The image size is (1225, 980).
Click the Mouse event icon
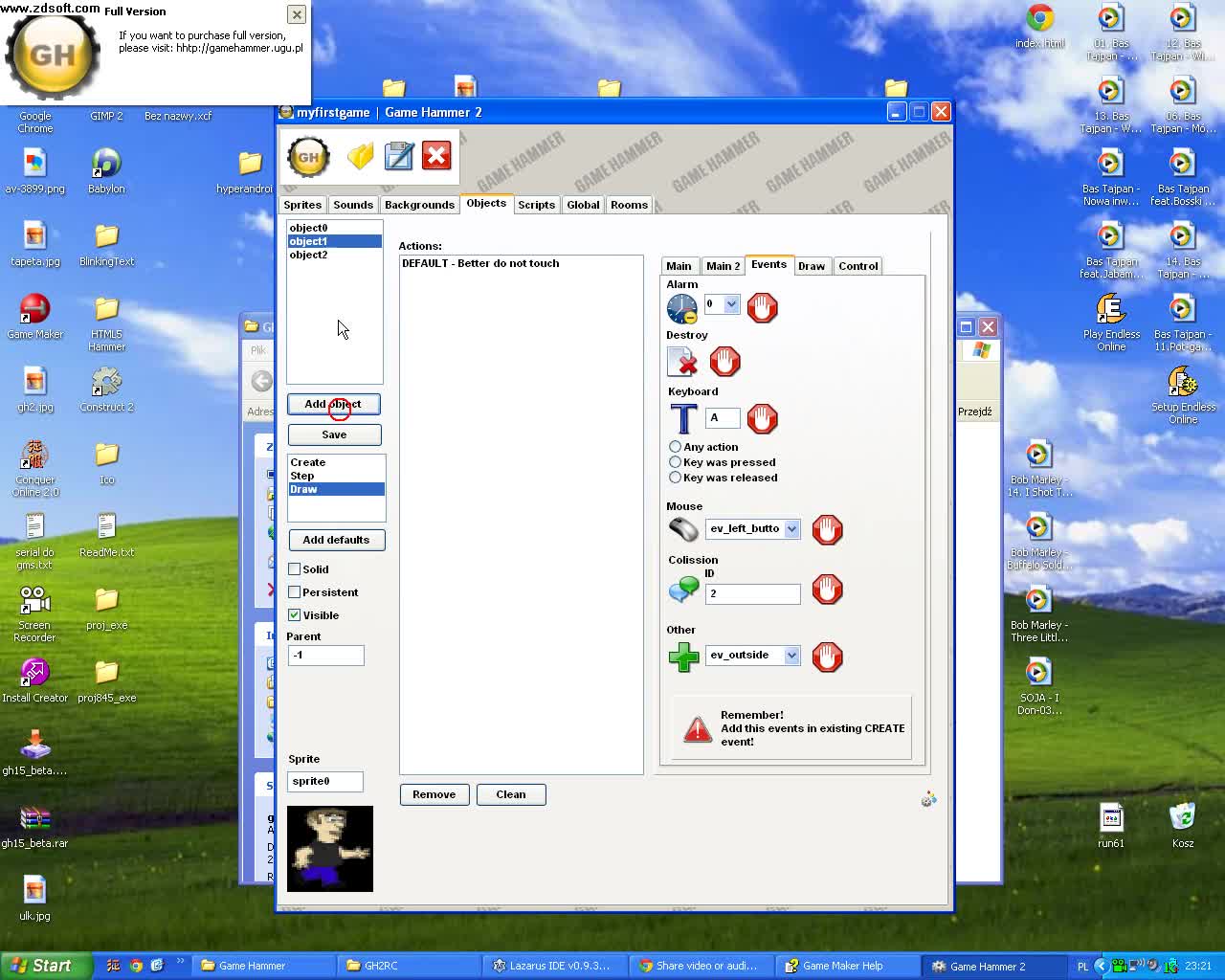(683, 529)
